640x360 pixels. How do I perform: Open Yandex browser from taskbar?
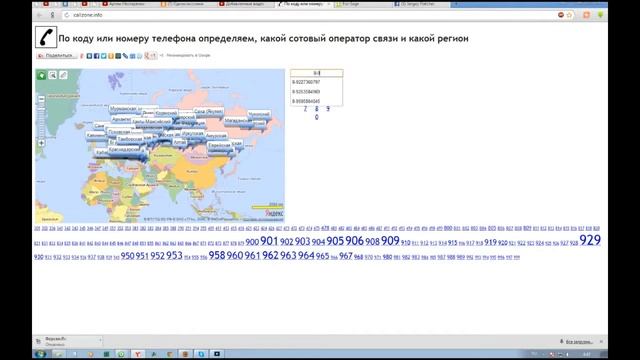(138, 354)
